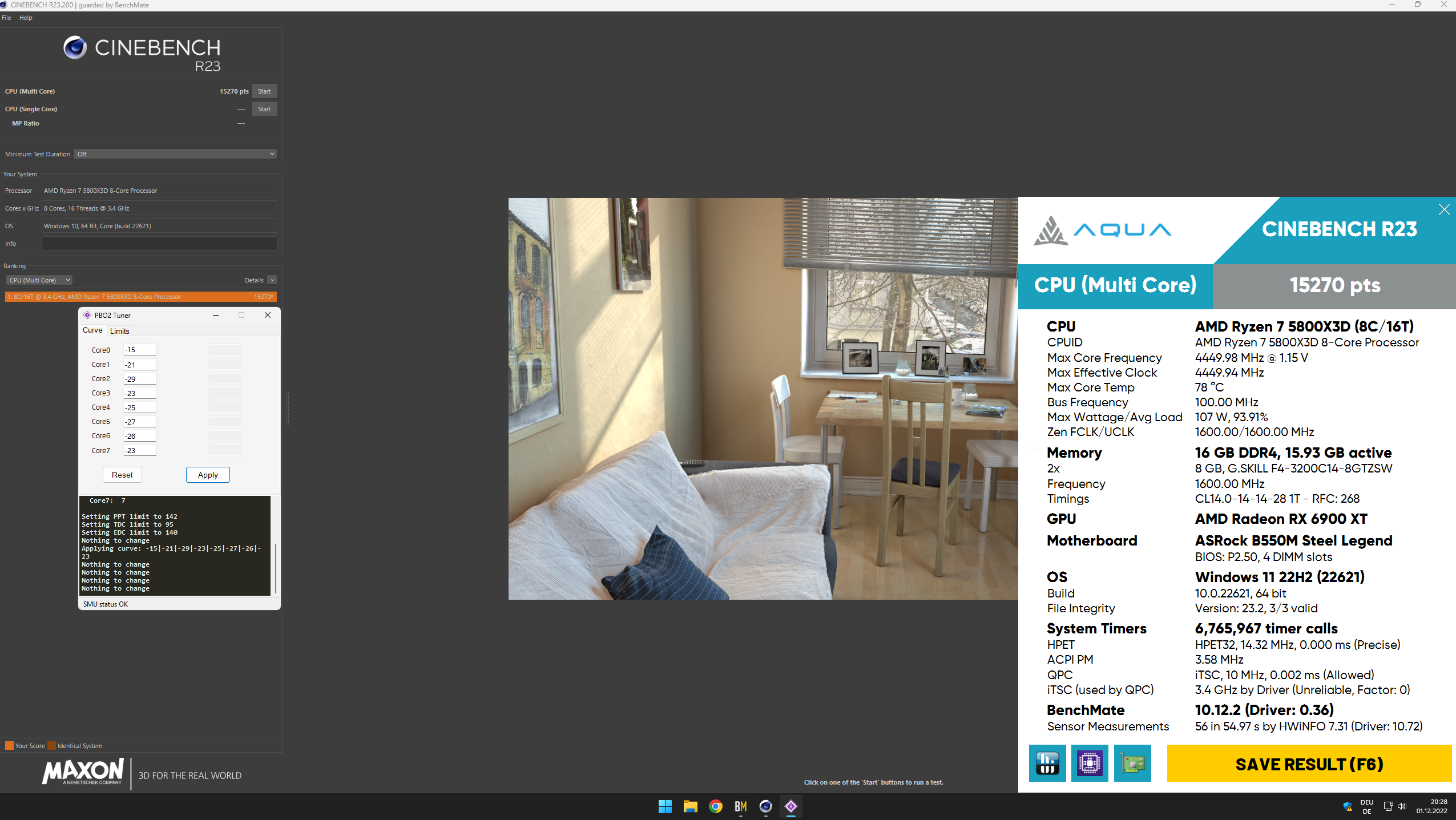
Task: Switch to the Limits tab
Action: tap(119, 331)
